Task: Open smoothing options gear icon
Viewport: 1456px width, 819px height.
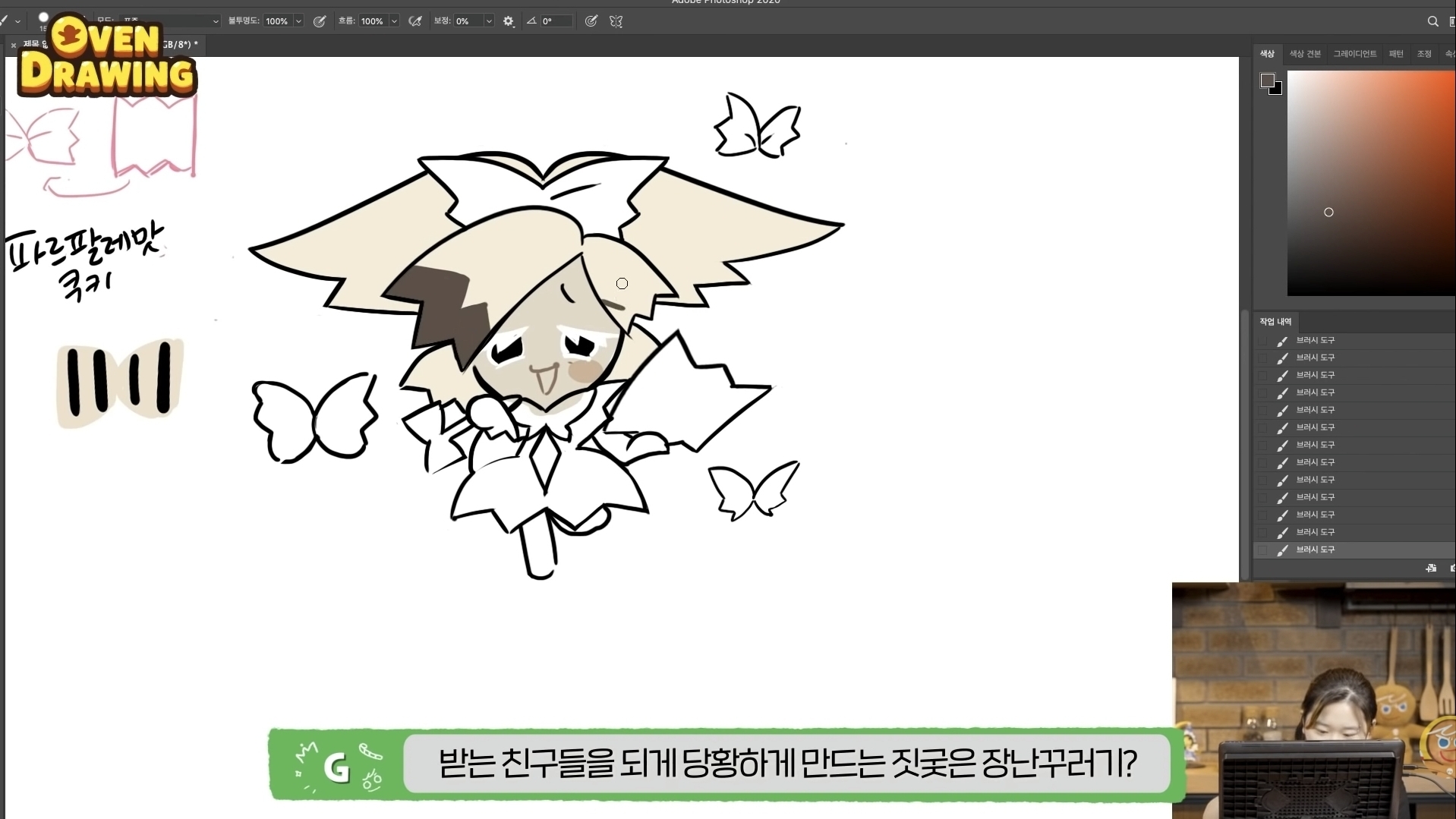Action: click(x=509, y=21)
